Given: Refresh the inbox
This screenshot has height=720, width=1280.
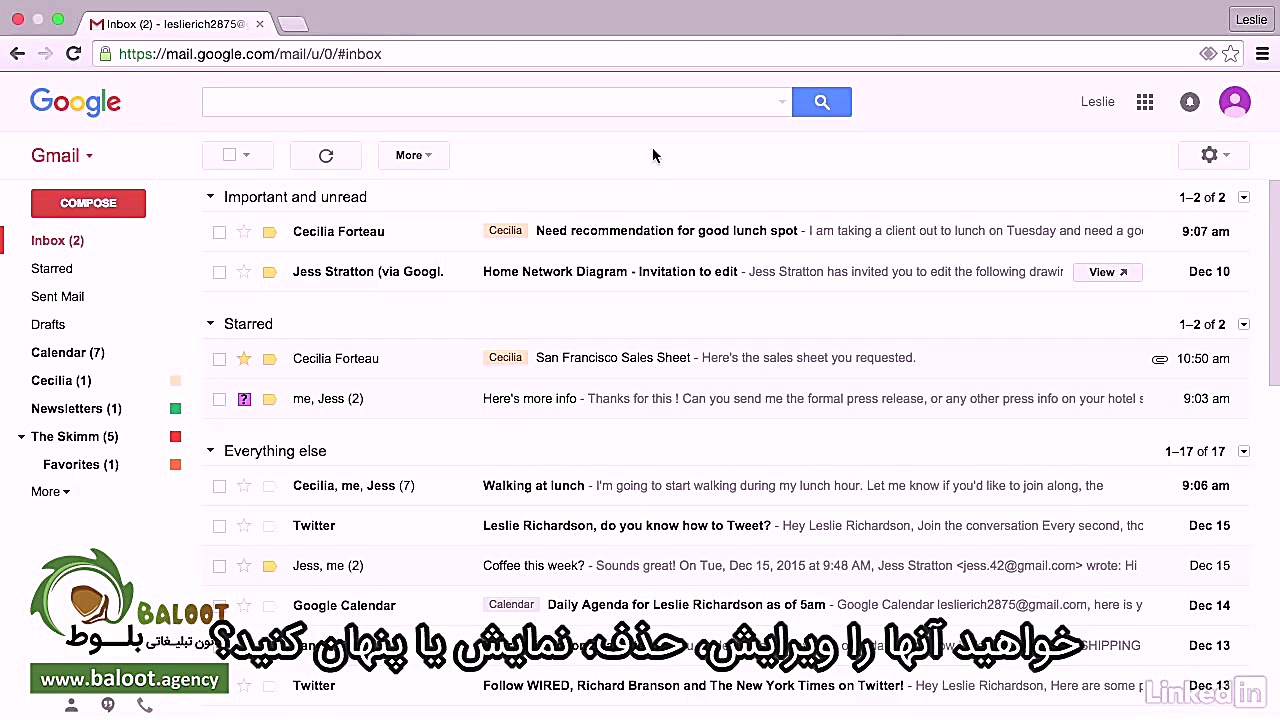Looking at the screenshot, I should pyautogui.click(x=326, y=155).
